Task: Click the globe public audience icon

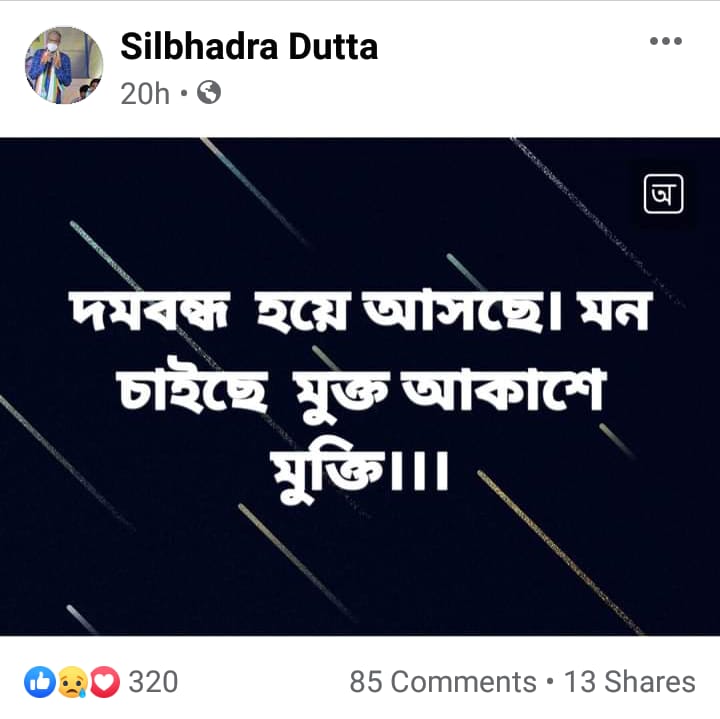Action: pos(209,92)
